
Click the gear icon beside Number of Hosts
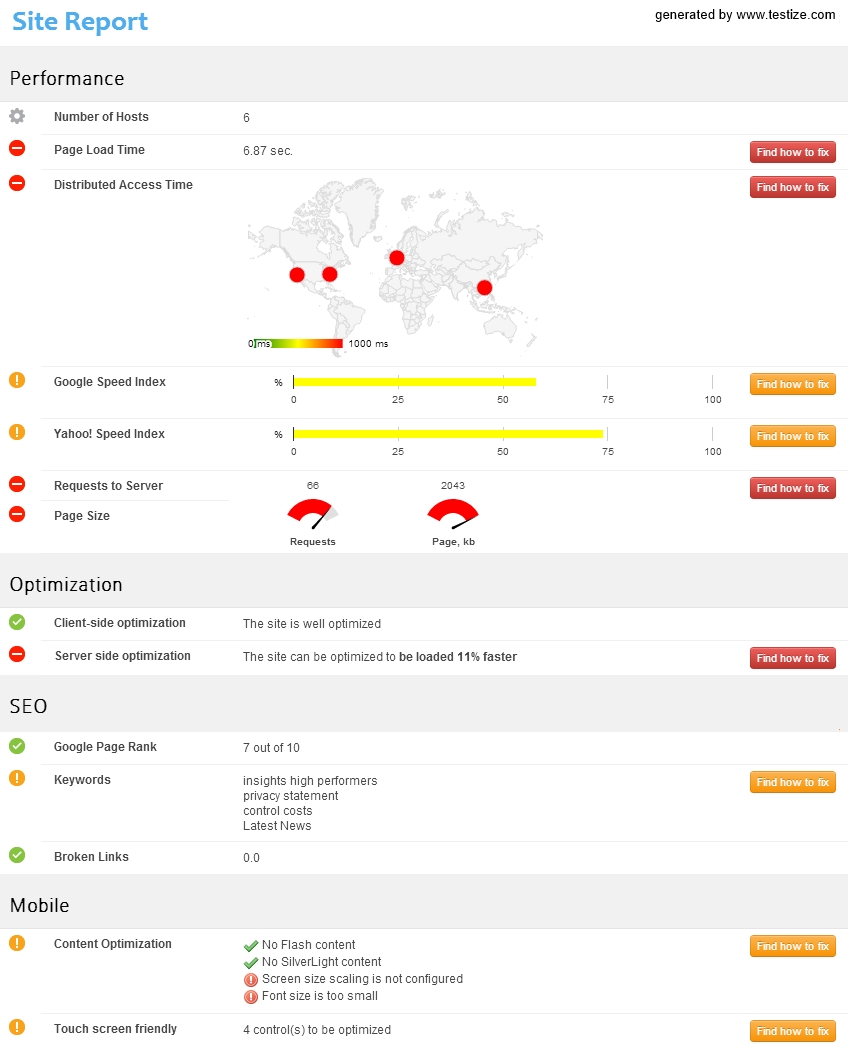[17, 116]
